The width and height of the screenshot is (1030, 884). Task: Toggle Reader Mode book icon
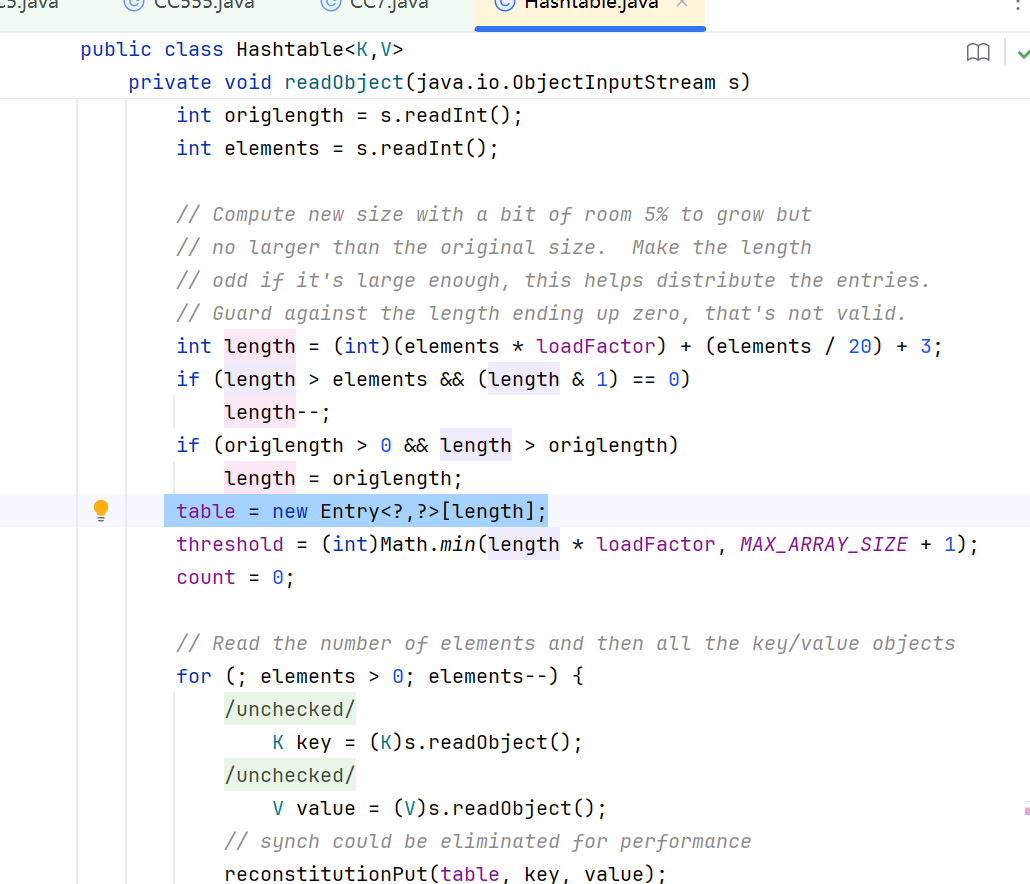click(x=978, y=52)
